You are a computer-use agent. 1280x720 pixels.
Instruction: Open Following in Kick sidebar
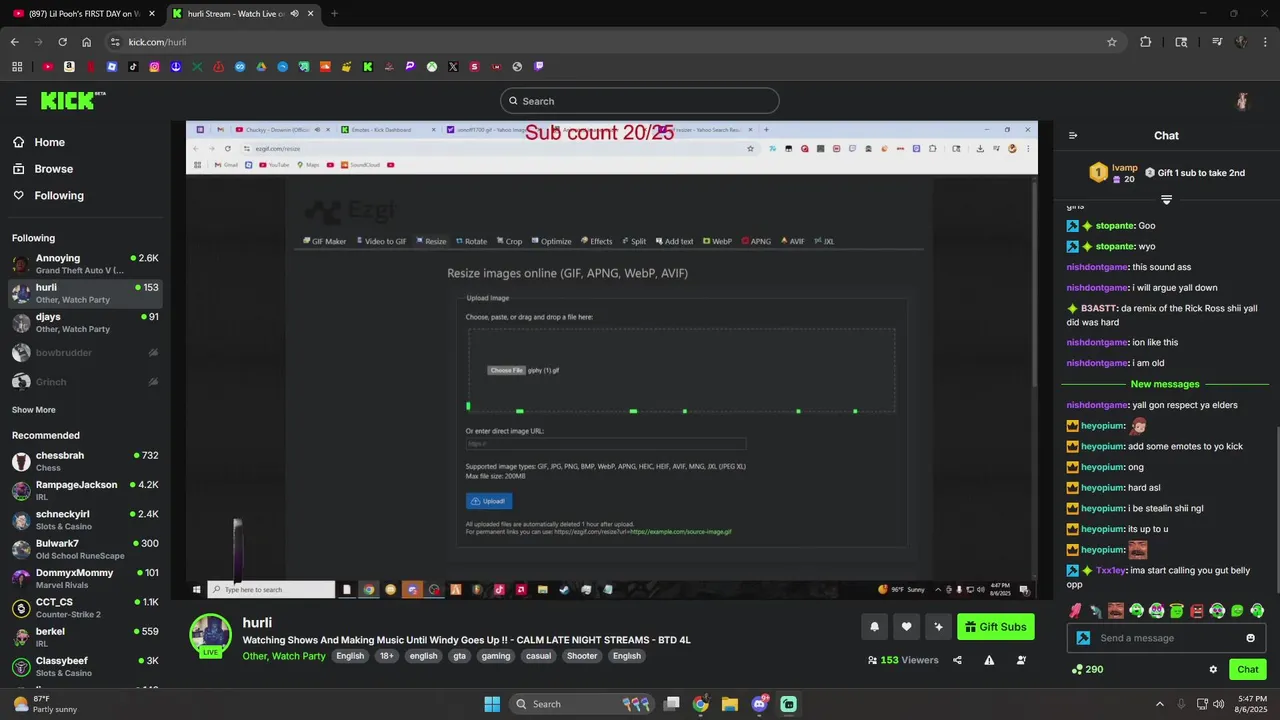pos(59,196)
